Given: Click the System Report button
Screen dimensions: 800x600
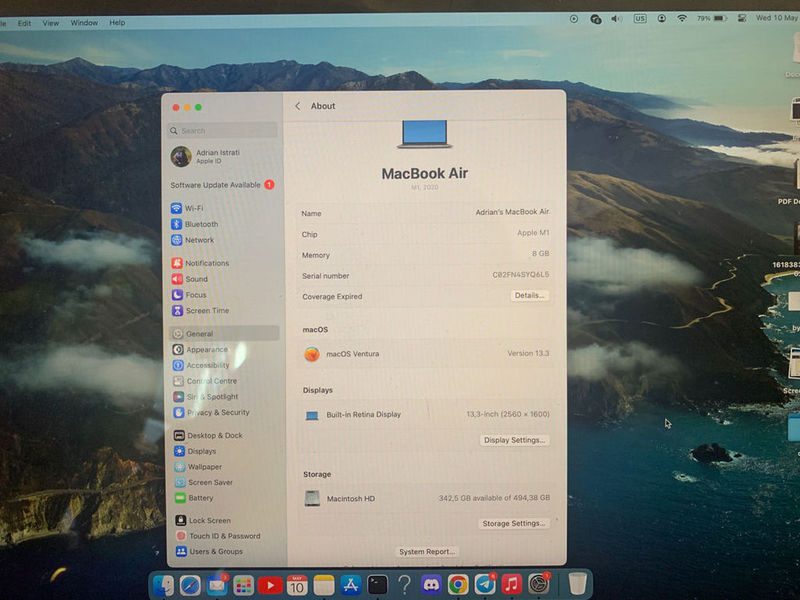Looking at the screenshot, I should 427,552.
